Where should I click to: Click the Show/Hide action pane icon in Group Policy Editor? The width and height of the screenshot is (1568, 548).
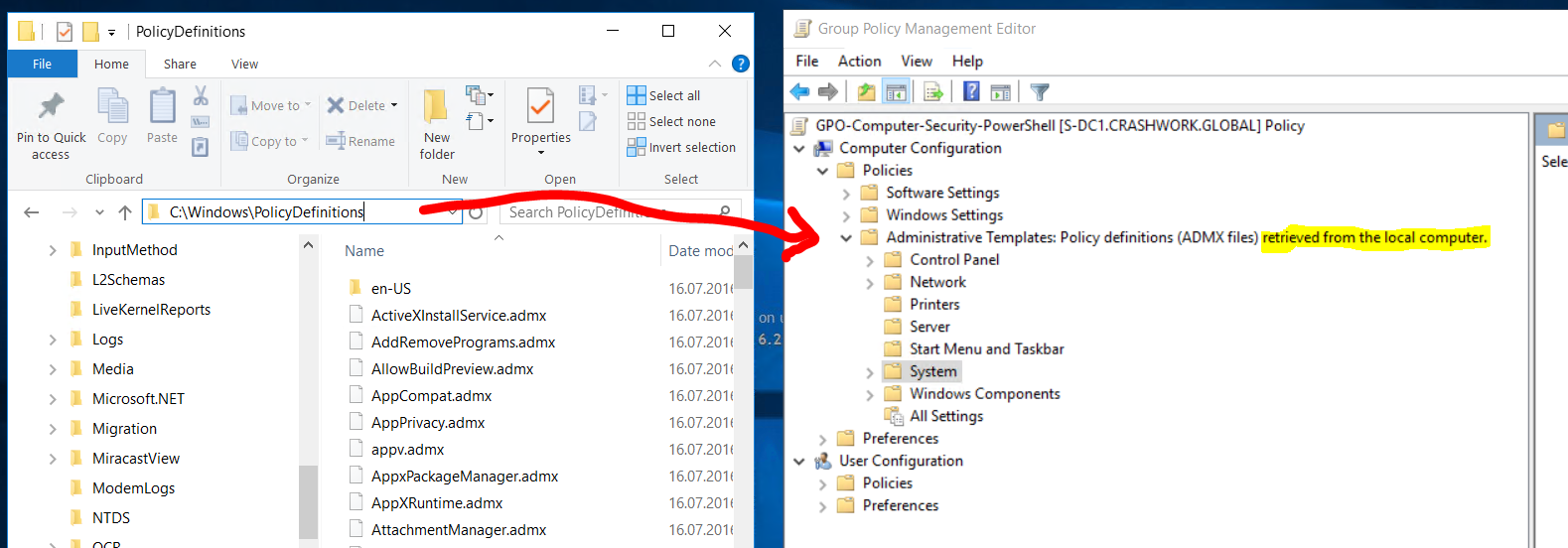(1001, 92)
